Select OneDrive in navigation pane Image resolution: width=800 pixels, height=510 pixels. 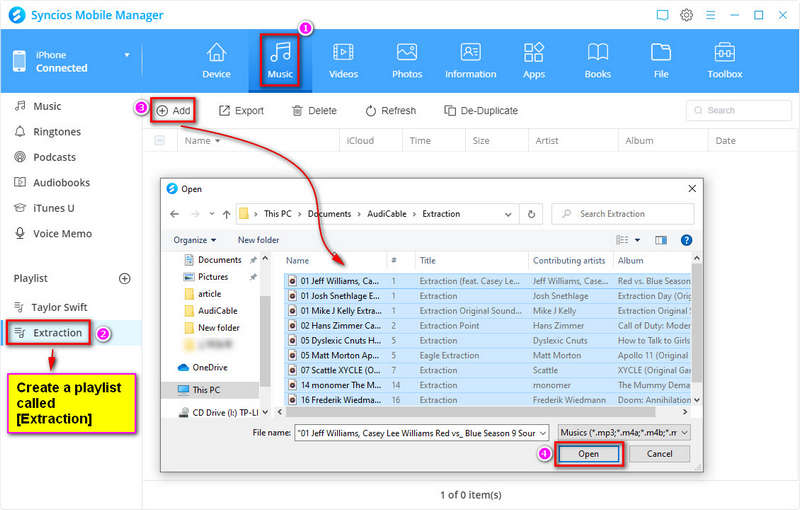point(203,367)
